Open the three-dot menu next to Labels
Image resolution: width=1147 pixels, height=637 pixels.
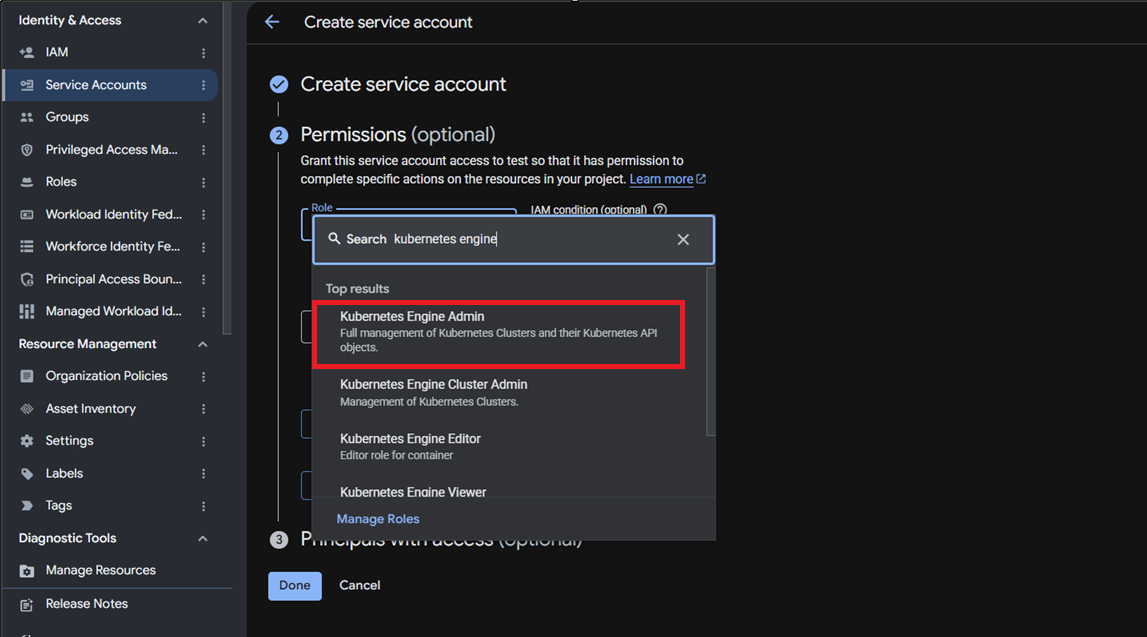click(203, 474)
